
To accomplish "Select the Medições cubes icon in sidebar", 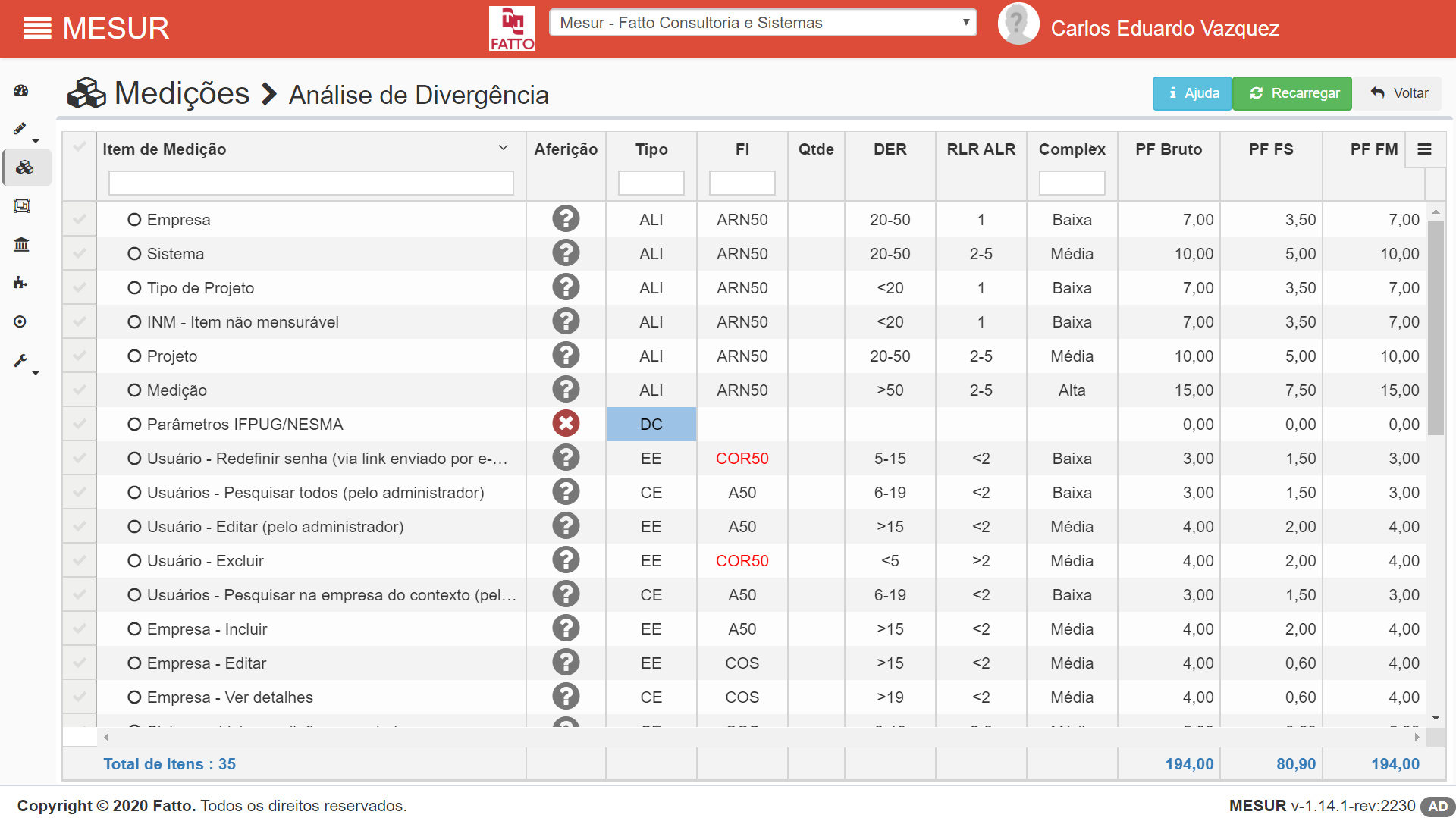I will pyautogui.click(x=24, y=168).
